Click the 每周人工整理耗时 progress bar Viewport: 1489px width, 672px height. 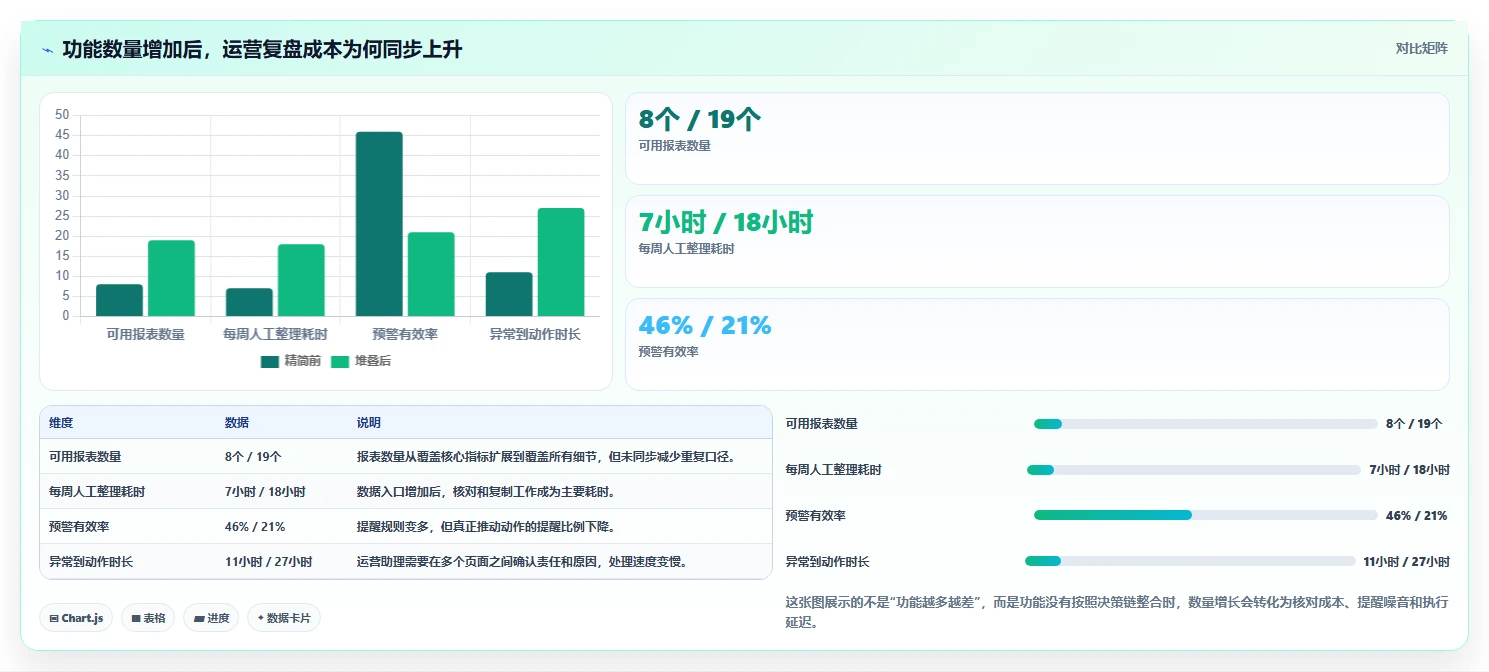1194,470
